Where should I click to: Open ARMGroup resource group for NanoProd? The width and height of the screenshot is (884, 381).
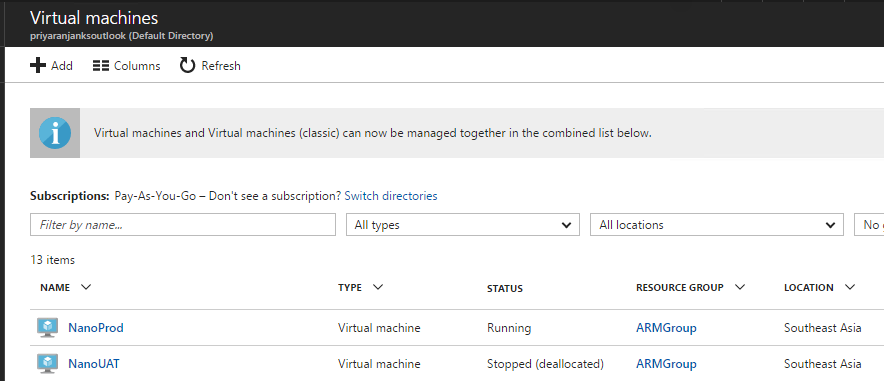point(666,327)
